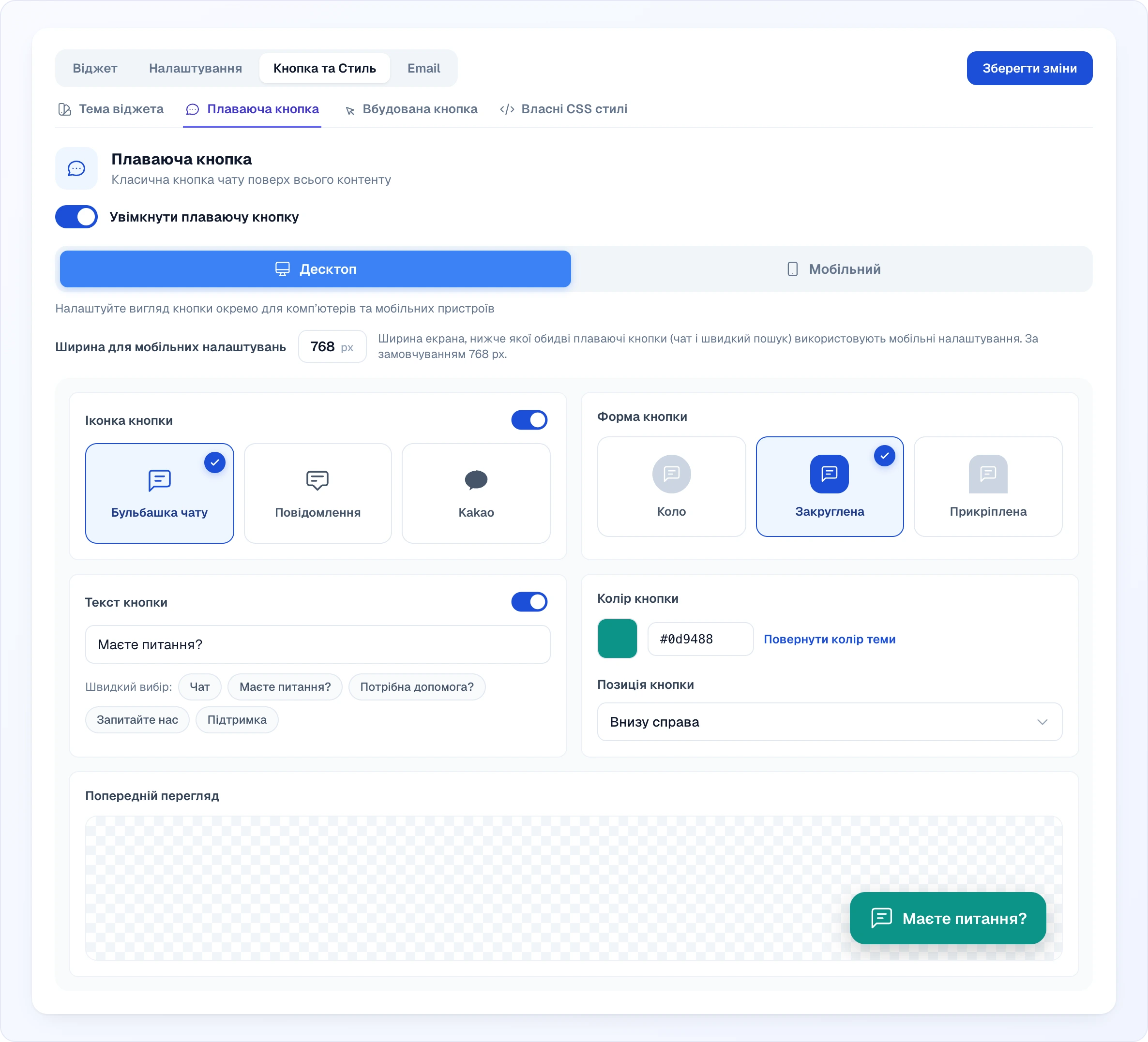Image resolution: width=1148 pixels, height=1042 pixels.
Task: Toggle the Текст кнопки switch
Action: coord(529,601)
